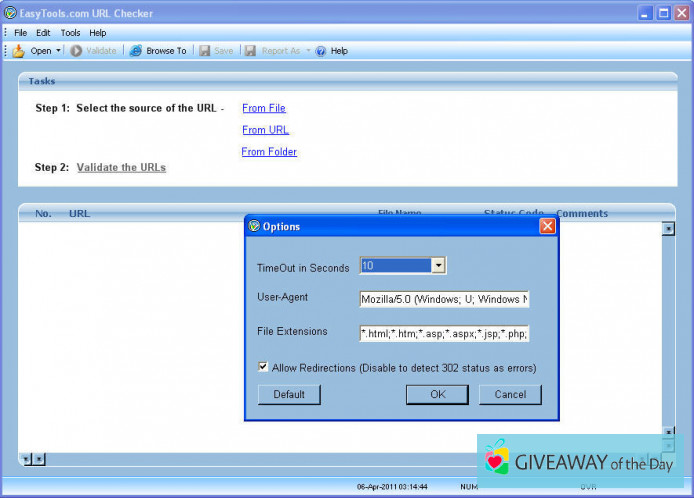Click the Report As toolbar icon
Screen dimensions: 694x498
(x=251, y=51)
